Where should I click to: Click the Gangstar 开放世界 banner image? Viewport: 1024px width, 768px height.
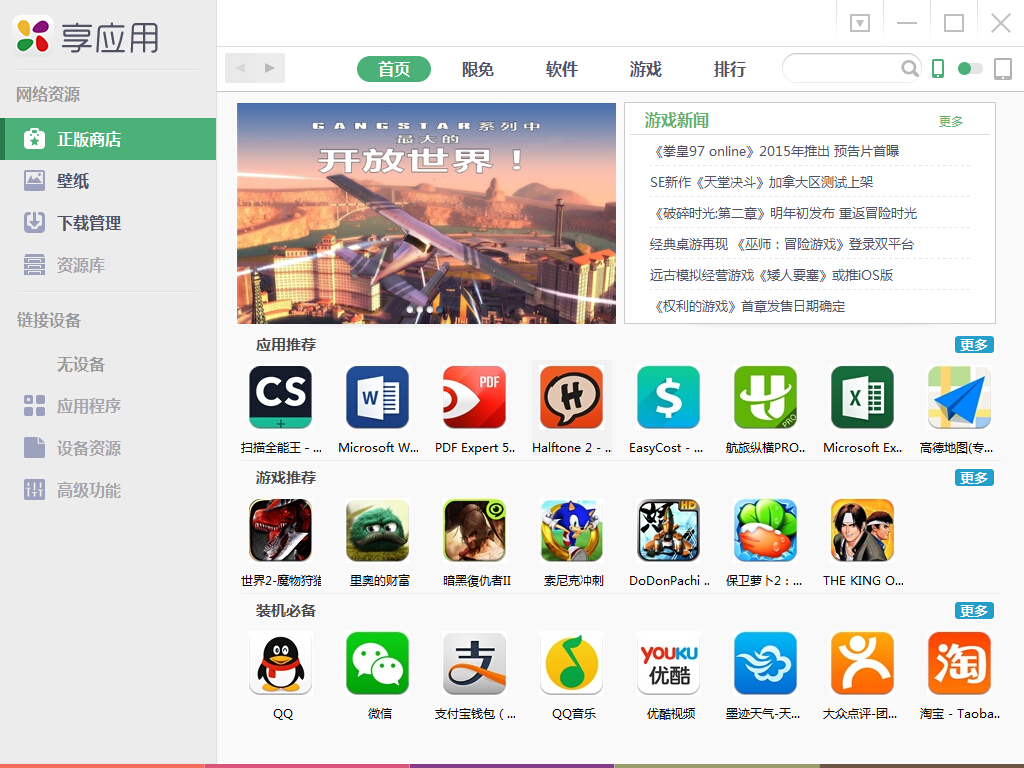[x=426, y=214]
